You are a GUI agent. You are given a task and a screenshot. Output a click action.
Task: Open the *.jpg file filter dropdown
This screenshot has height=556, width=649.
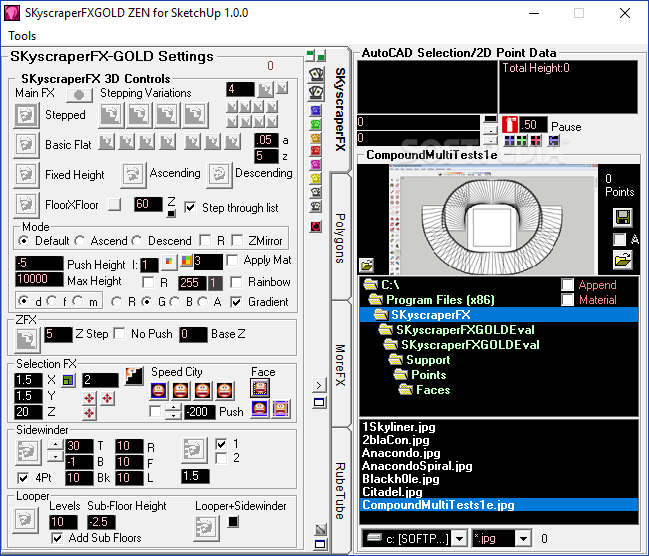point(524,539)
